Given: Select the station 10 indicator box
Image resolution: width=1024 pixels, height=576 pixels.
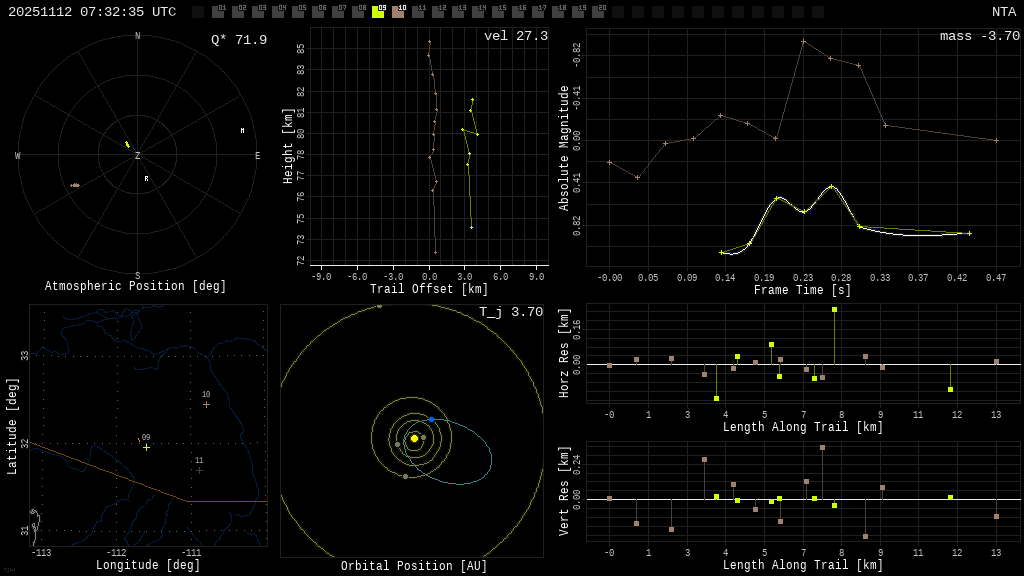Looking at the screenshot, I should tap(398, 12).
